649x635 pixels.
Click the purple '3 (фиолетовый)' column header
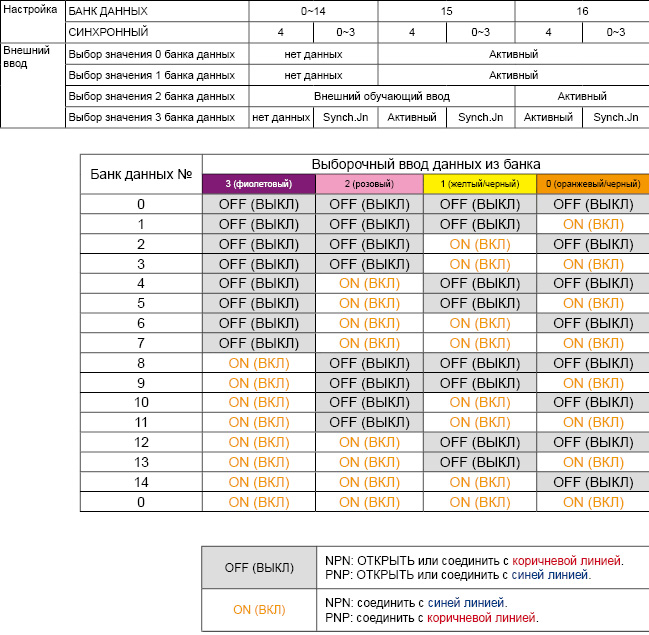pyautogui.click(x=258, y=184)
